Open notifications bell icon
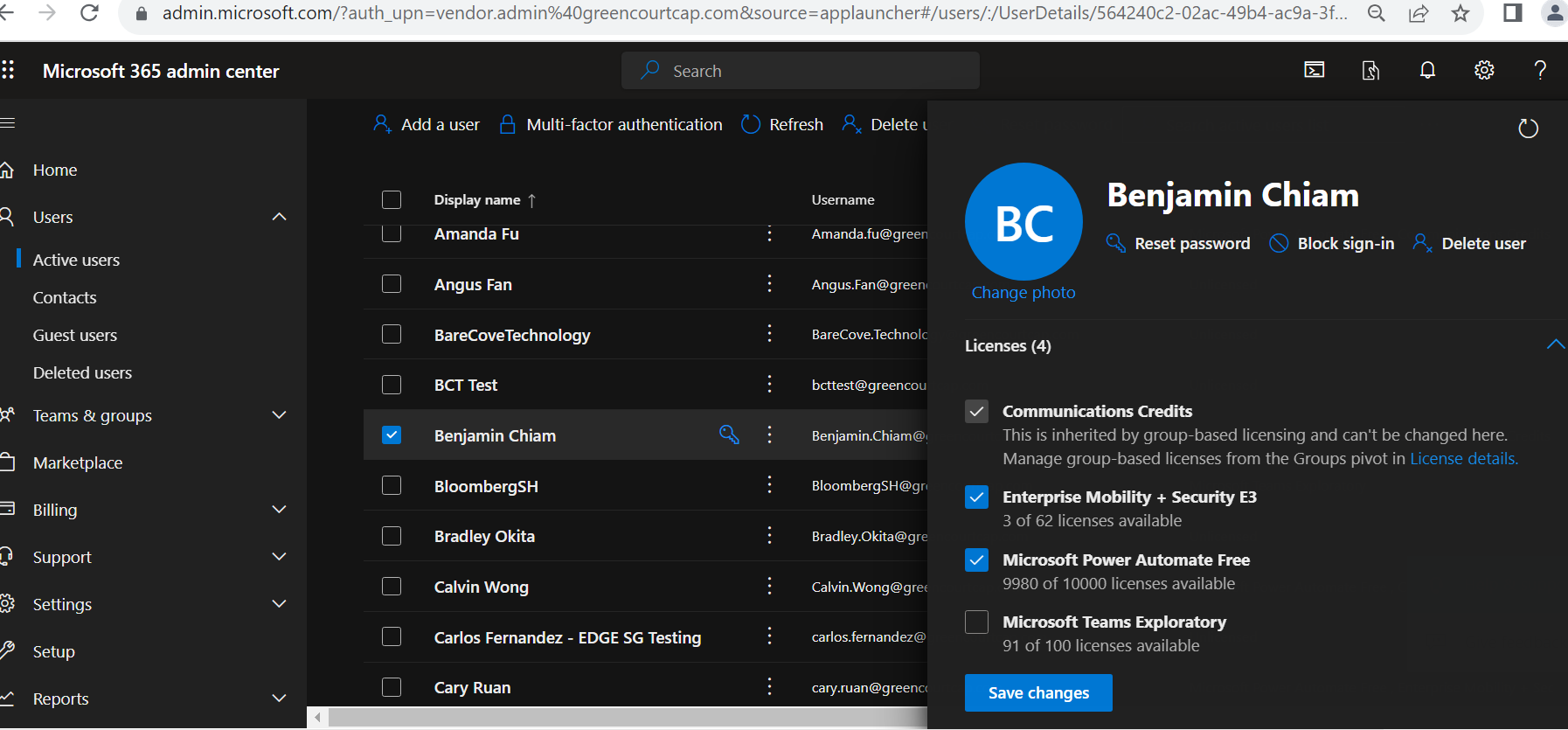Screen dimensions: 1568x730 pyautogui.click(x=1427, y=70)
